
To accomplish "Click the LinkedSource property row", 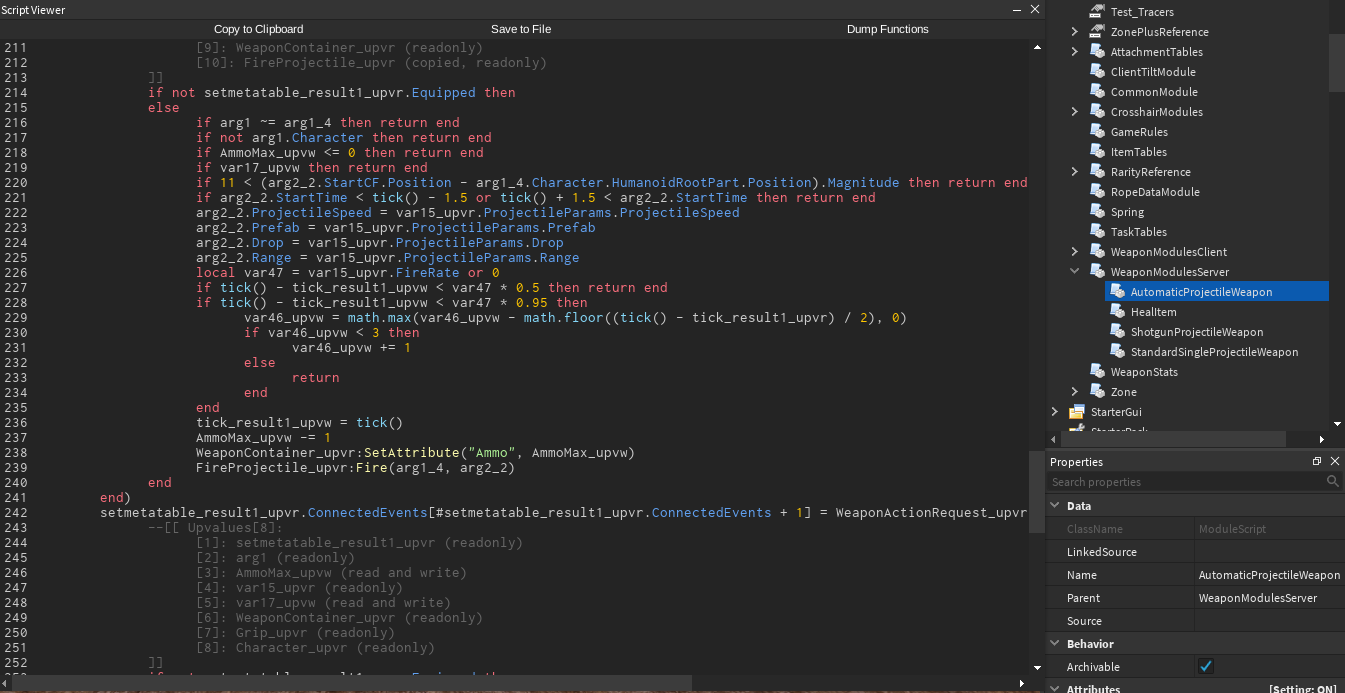I will tap(1195, 552).
